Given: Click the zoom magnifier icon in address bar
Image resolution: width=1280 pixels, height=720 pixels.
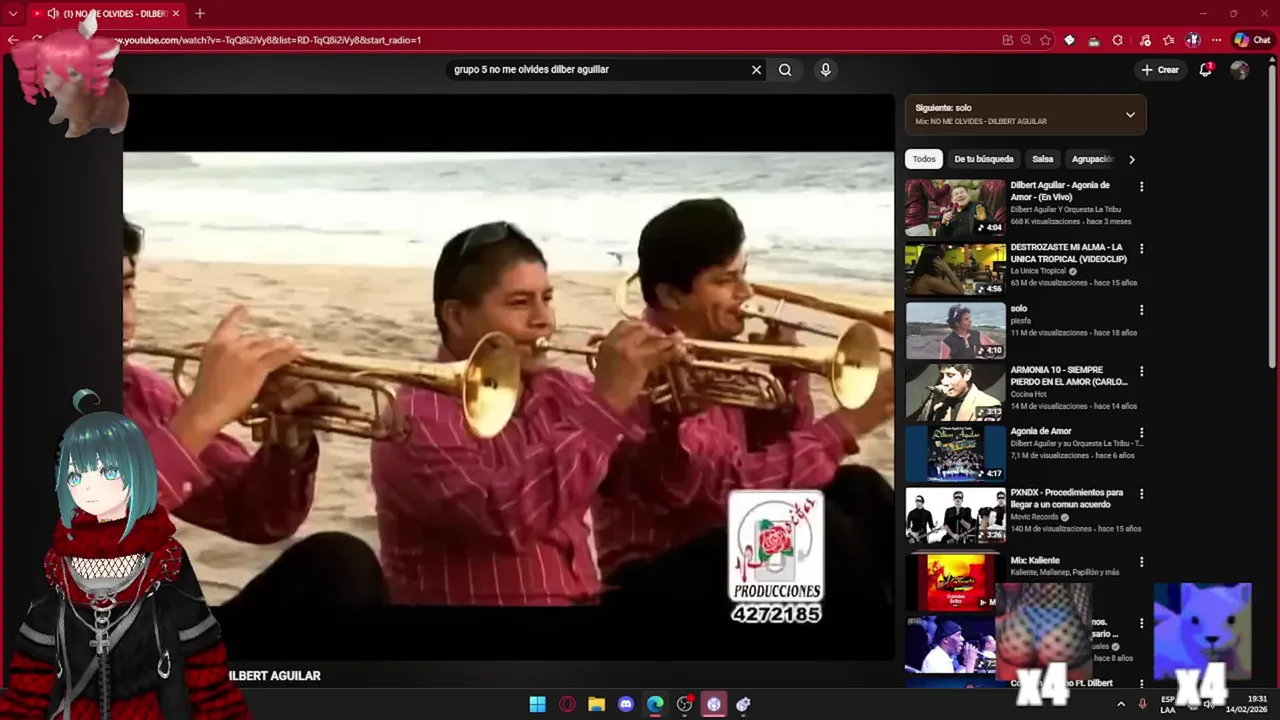Looking at the screenshot, I should point(1026,41).
